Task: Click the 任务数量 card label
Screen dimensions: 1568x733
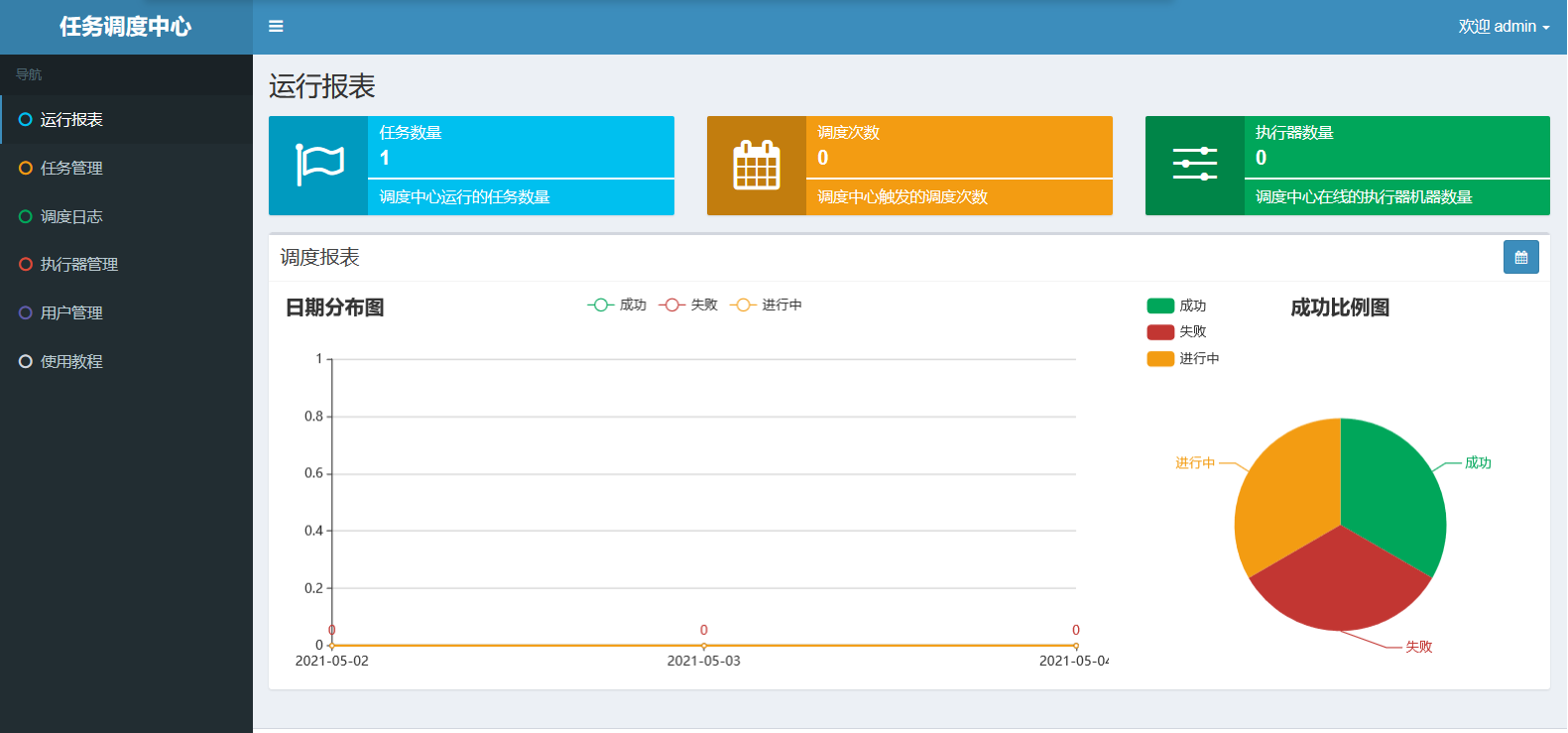Action: coord(411,133)
